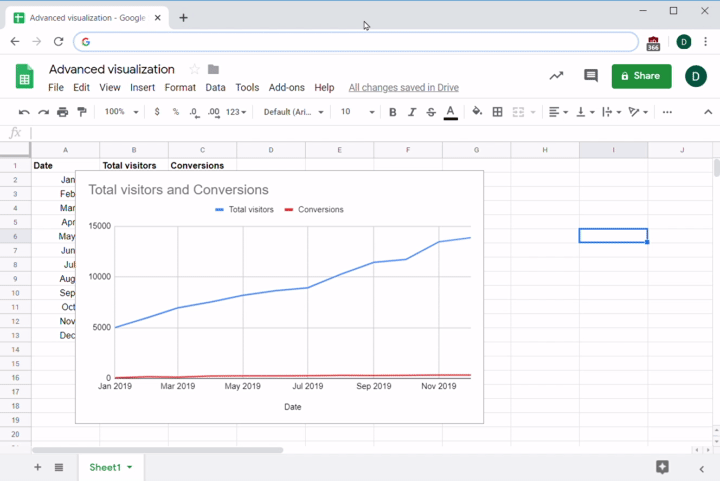
Task: Toggle italic formatting
Action: point(412,112)
